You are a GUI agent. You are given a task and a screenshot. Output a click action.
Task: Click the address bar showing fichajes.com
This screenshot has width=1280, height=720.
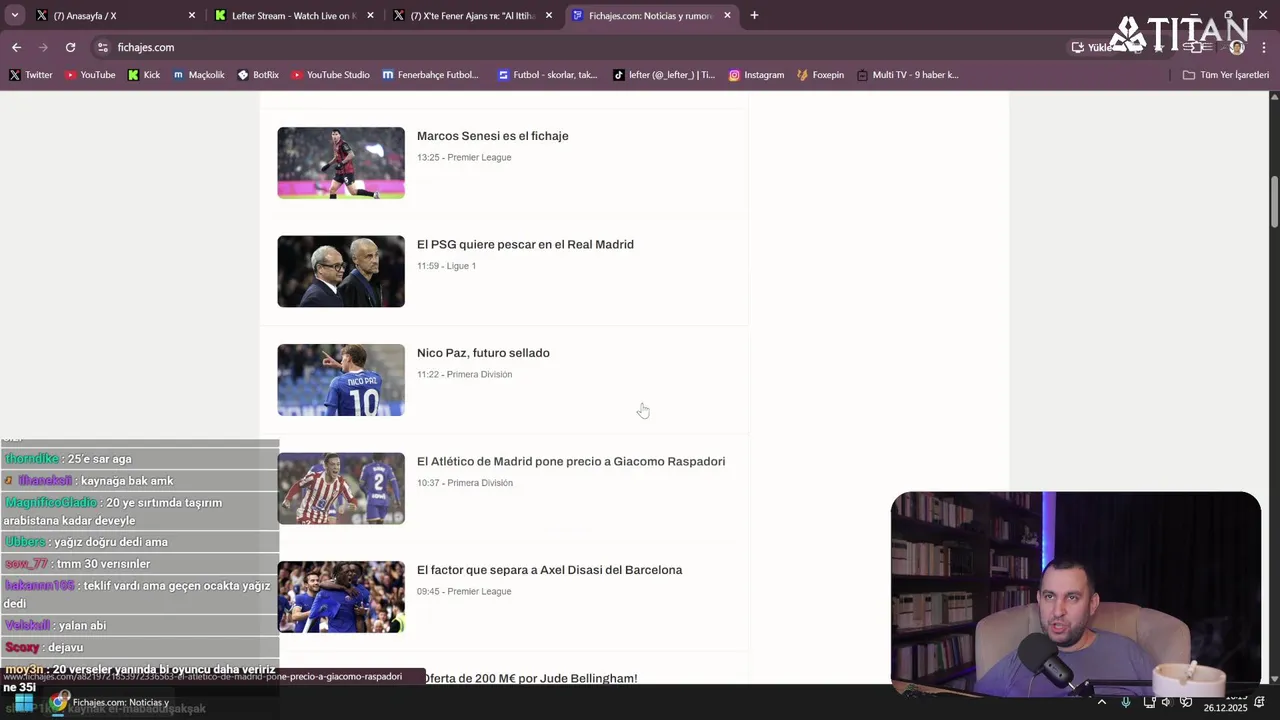click(580, 47)
